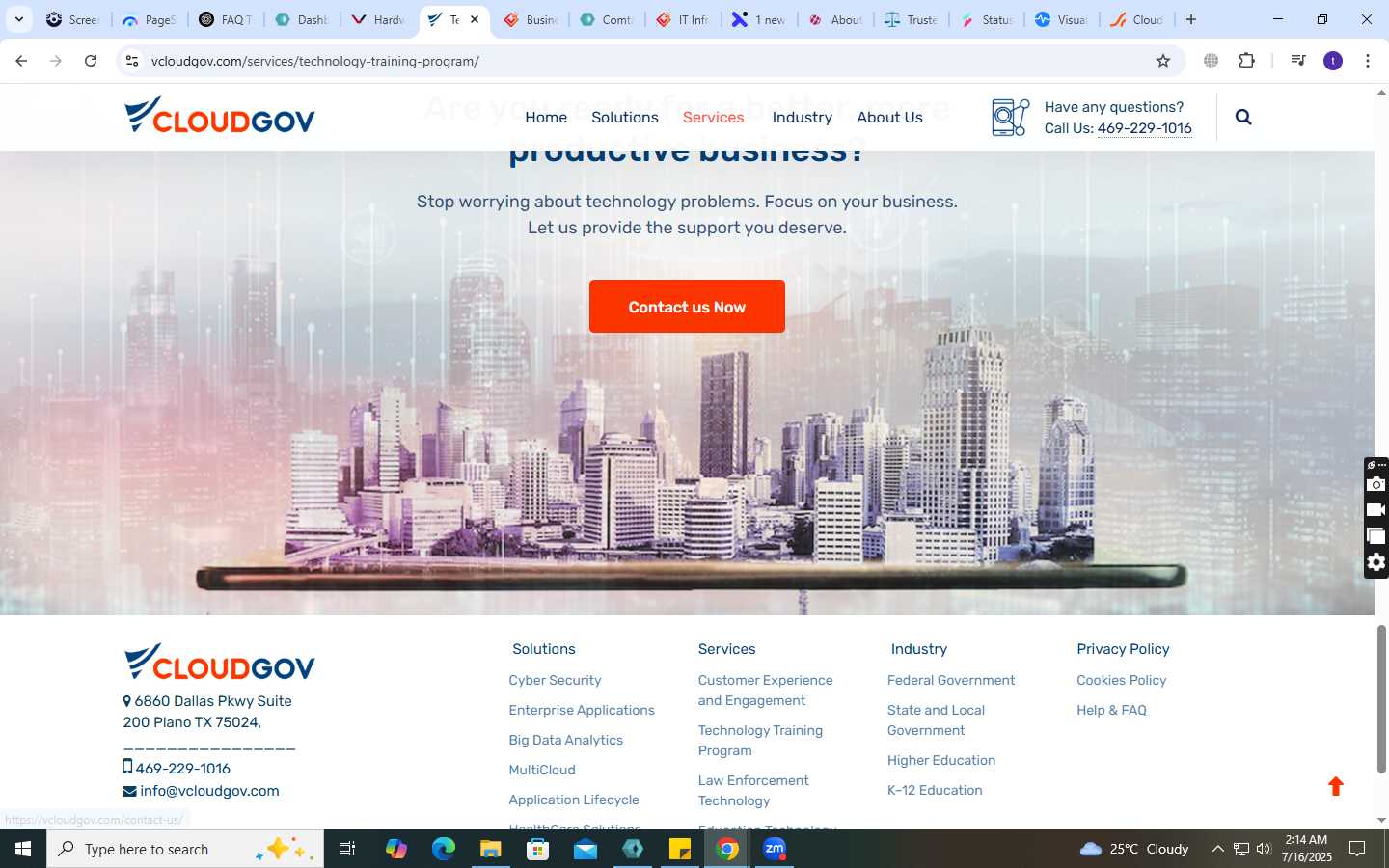
Task: Open Technology Training Program footer link
Action: pos(760,741)
